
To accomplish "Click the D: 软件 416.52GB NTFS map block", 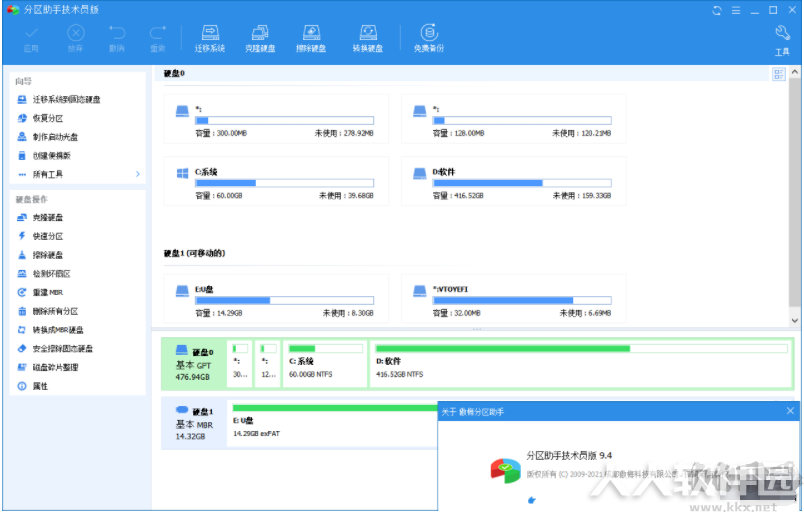I will (x=581, y=364).
